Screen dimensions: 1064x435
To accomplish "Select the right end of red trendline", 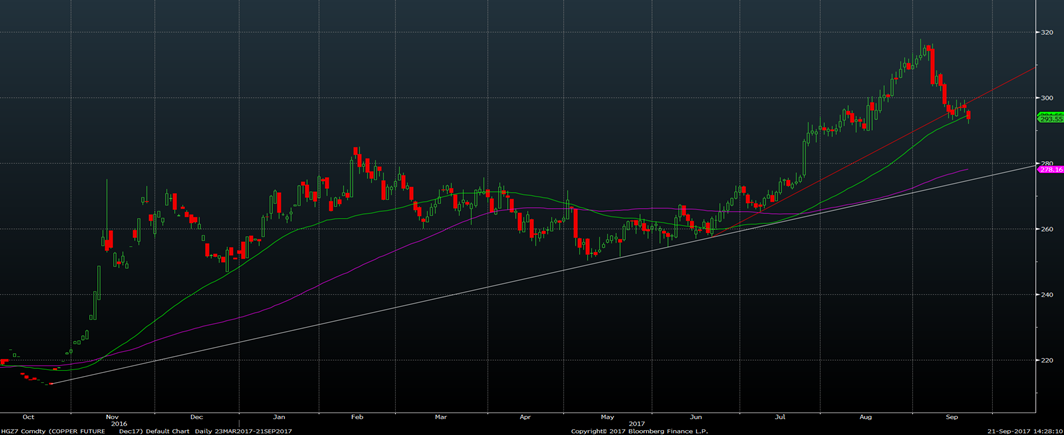I will click(1034, 69).
